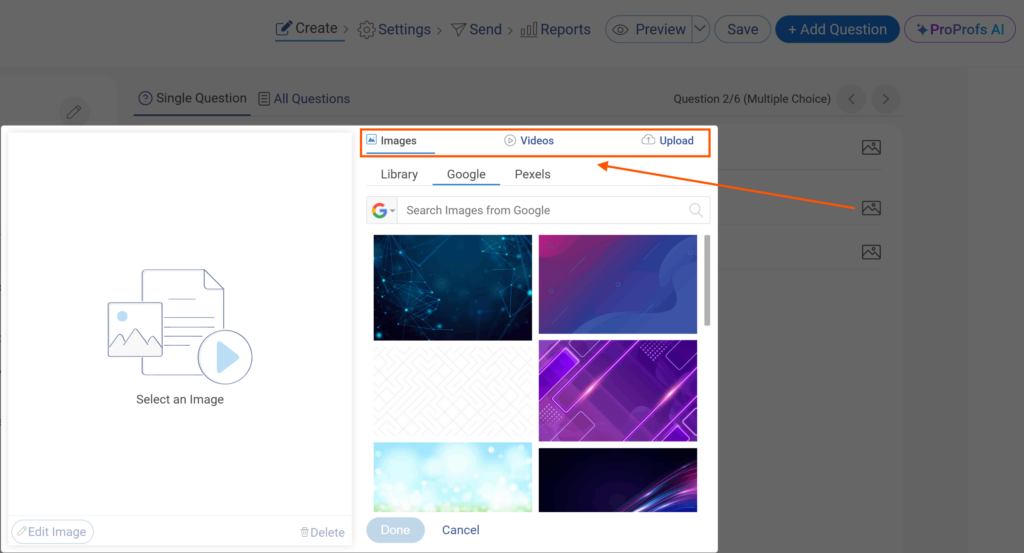Click the question mark icon by Single Question
This screenshot has width=1024, height=553.
coord(145,99)
